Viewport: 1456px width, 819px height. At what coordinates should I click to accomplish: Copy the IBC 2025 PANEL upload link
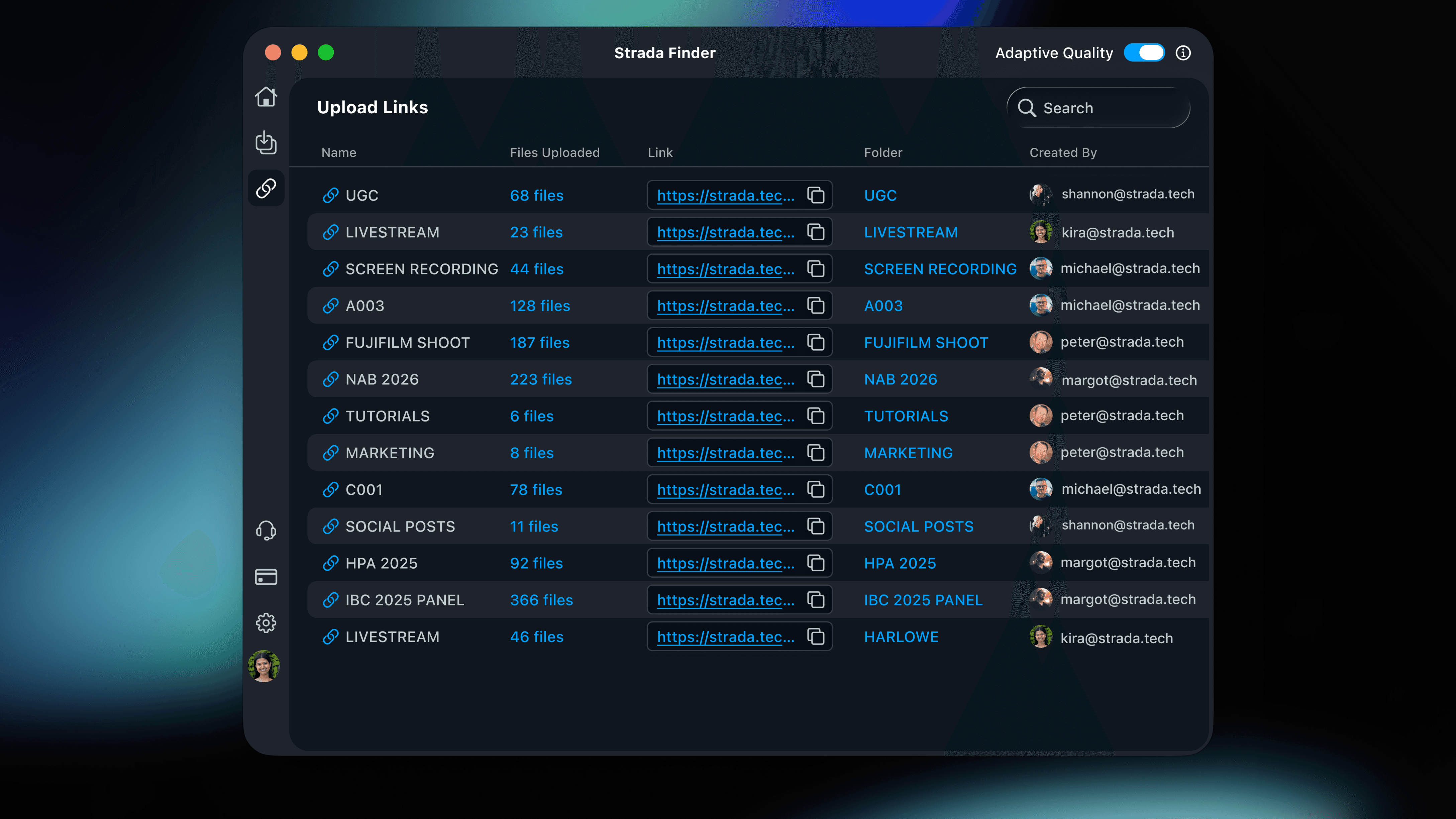tap(816, 600)
